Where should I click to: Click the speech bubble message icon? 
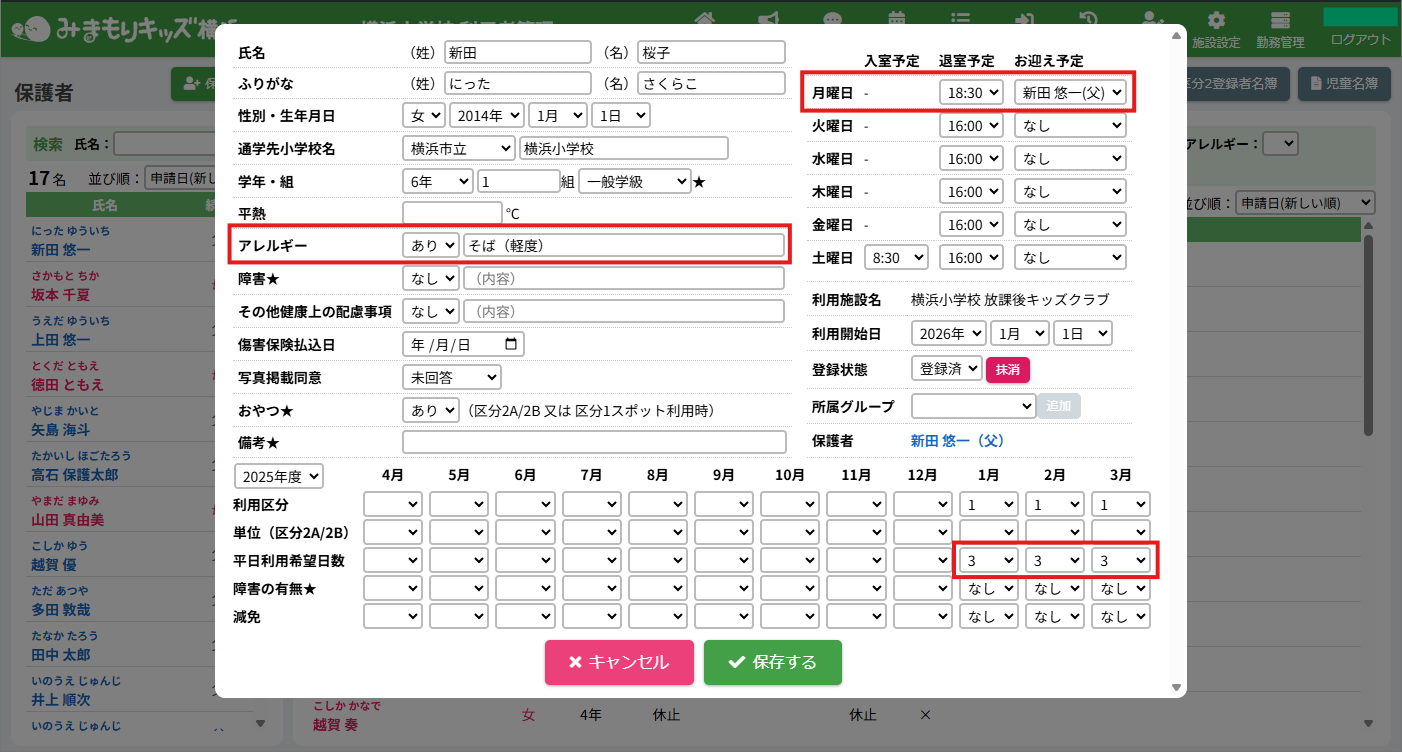(833, 18)
